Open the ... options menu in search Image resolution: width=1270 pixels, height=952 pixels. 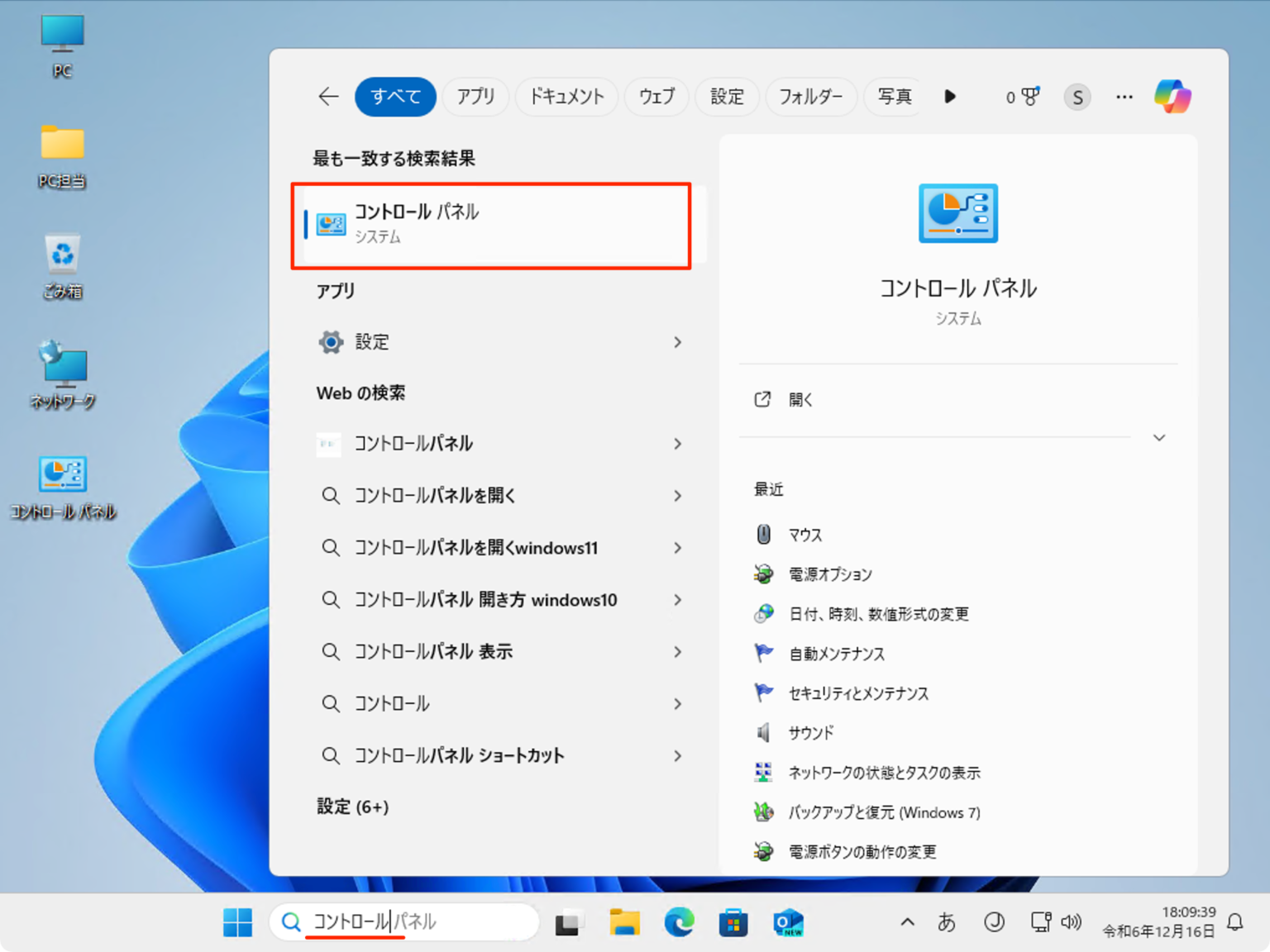(1124, 97)
